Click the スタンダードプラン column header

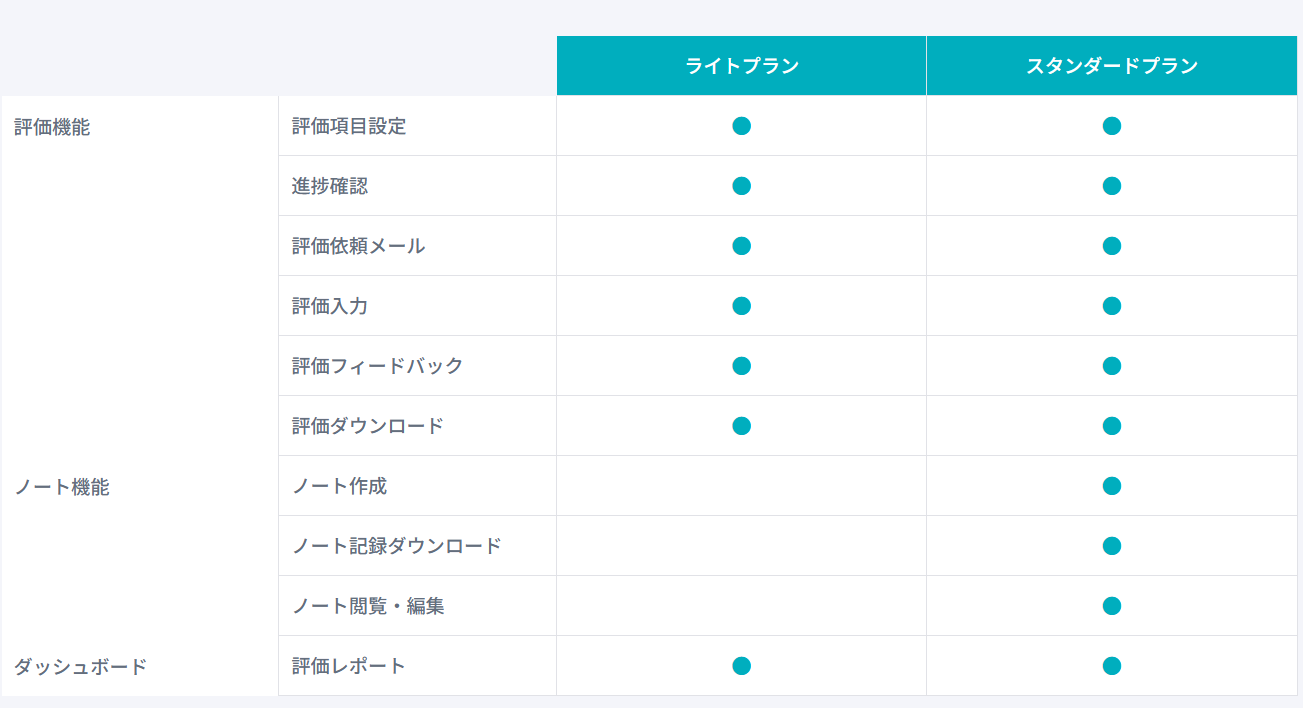1111,66
